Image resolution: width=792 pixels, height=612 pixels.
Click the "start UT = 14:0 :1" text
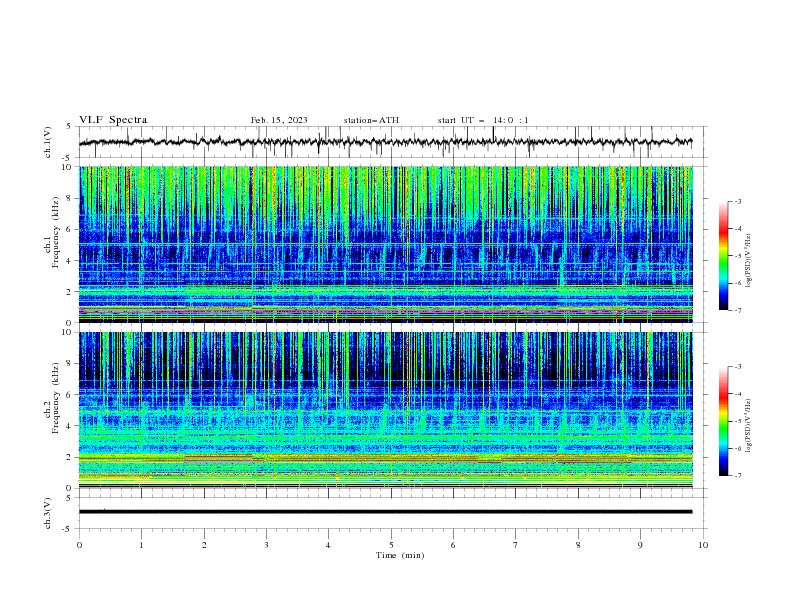(483, 120)
